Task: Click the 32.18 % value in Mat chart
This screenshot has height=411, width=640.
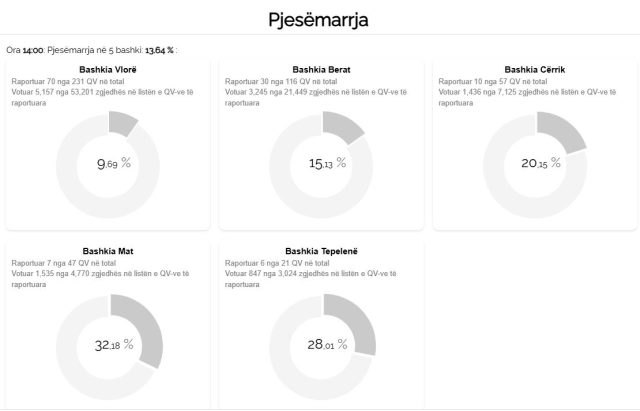Action: point(113,345)
